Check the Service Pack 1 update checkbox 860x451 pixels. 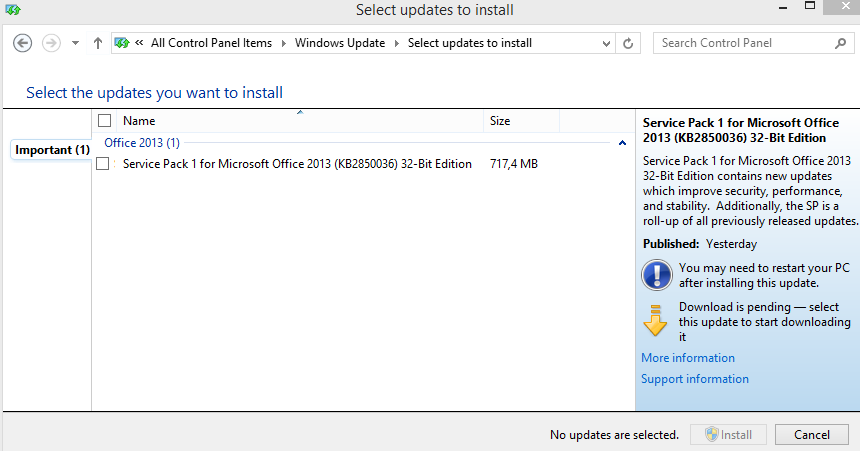pyautogui.click(x=102, y=164)
